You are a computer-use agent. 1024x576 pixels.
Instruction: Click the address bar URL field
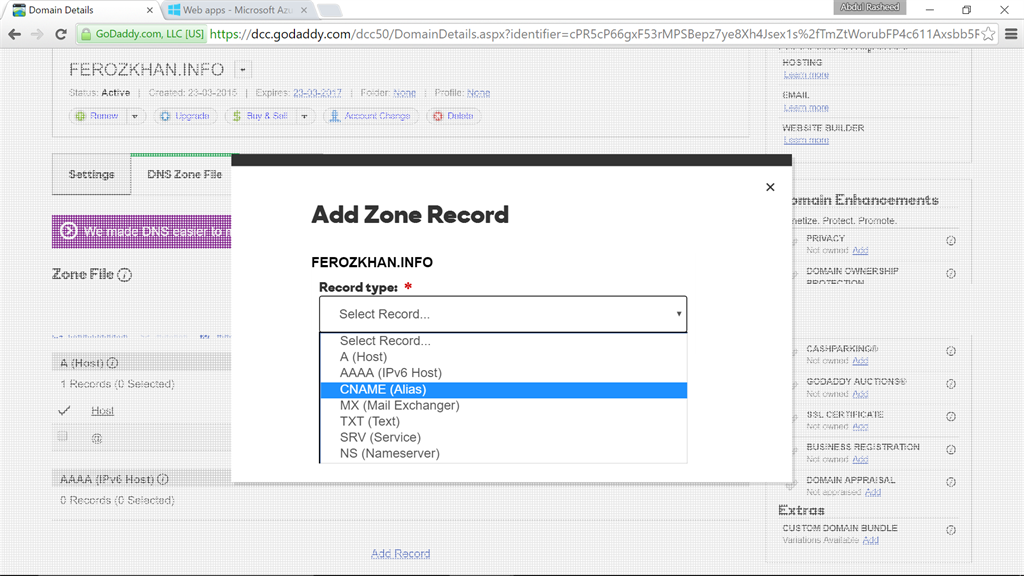(x=594, y=34)
